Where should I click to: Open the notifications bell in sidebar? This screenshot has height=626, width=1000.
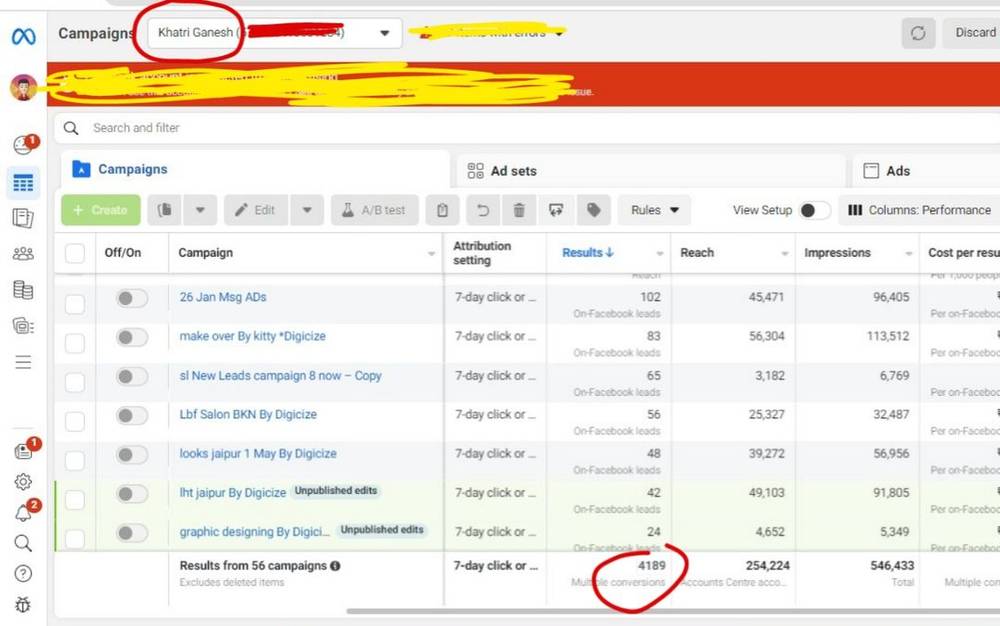click(23, 513)
